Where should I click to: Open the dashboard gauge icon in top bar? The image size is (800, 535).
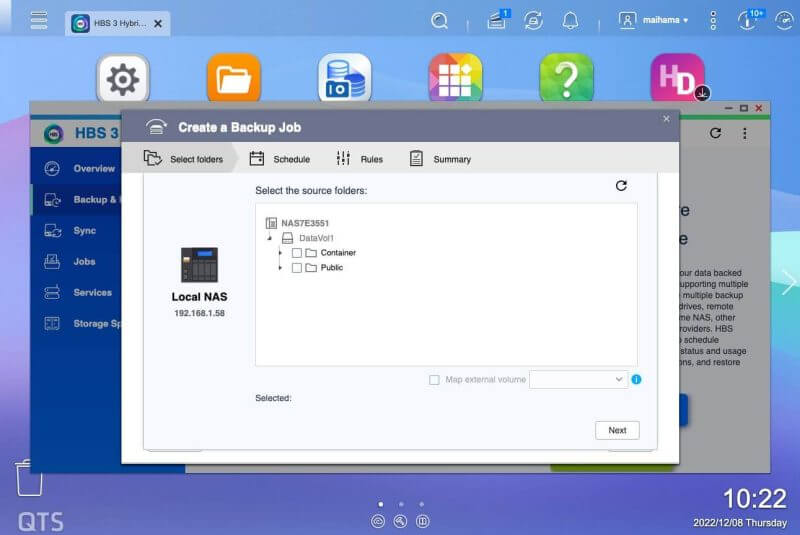(784, 21)
